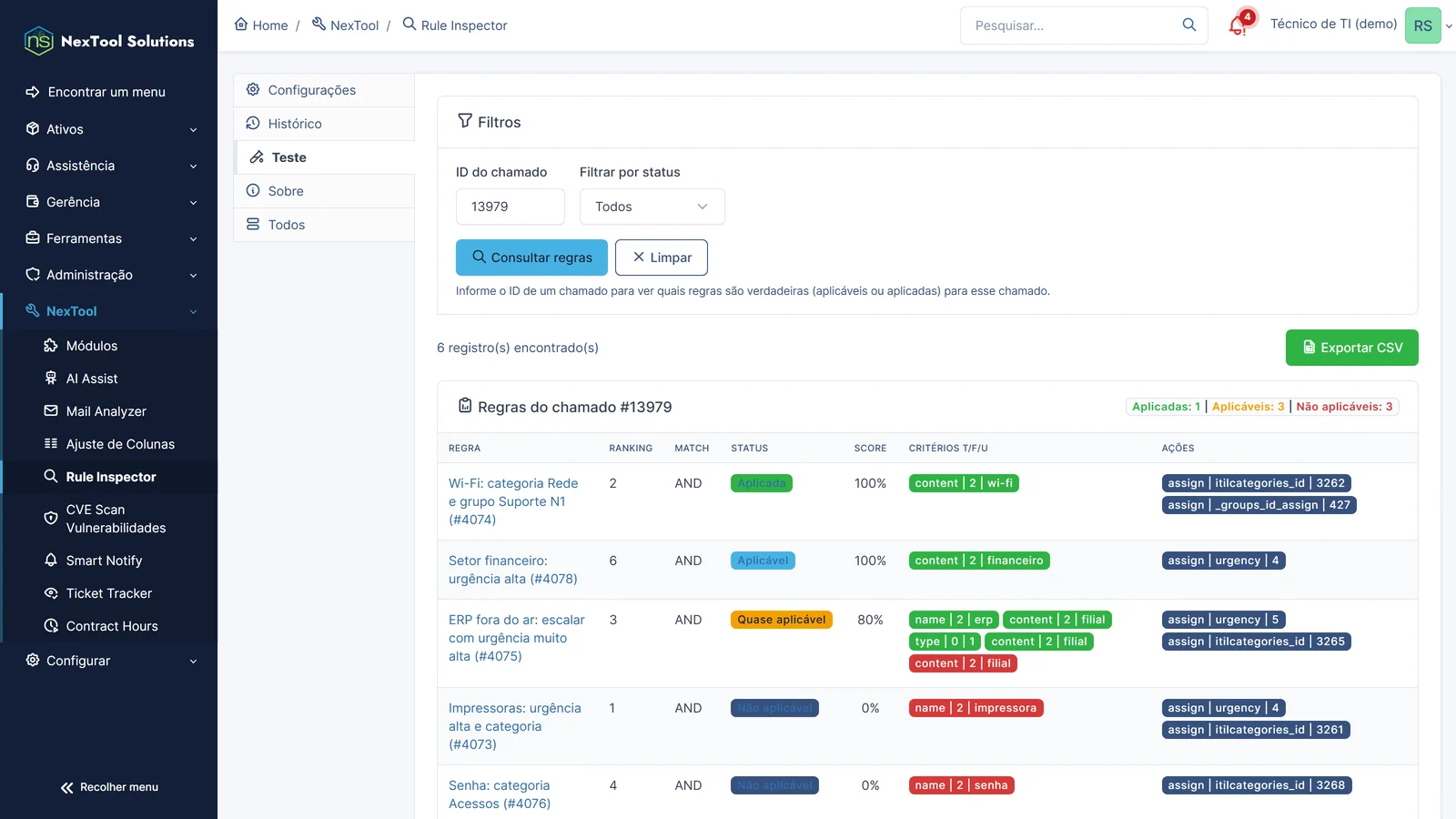The height and width of the screenshot is (819, 1456).
Task: Switch to the Configurações tab
Action: click(324, 90)
